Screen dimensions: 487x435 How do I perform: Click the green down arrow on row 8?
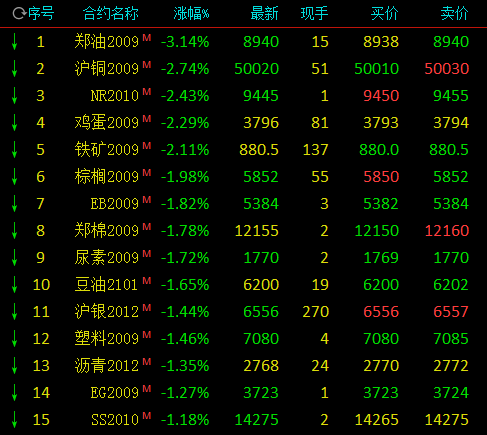(x=14, y=231)
